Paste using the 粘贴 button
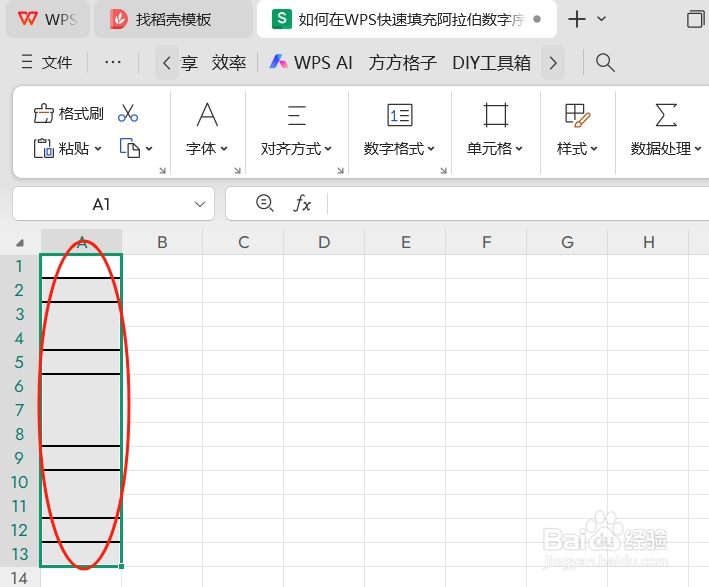Viewport: 709px width, 587px height. pyautogui.click(x=61, y=148)
